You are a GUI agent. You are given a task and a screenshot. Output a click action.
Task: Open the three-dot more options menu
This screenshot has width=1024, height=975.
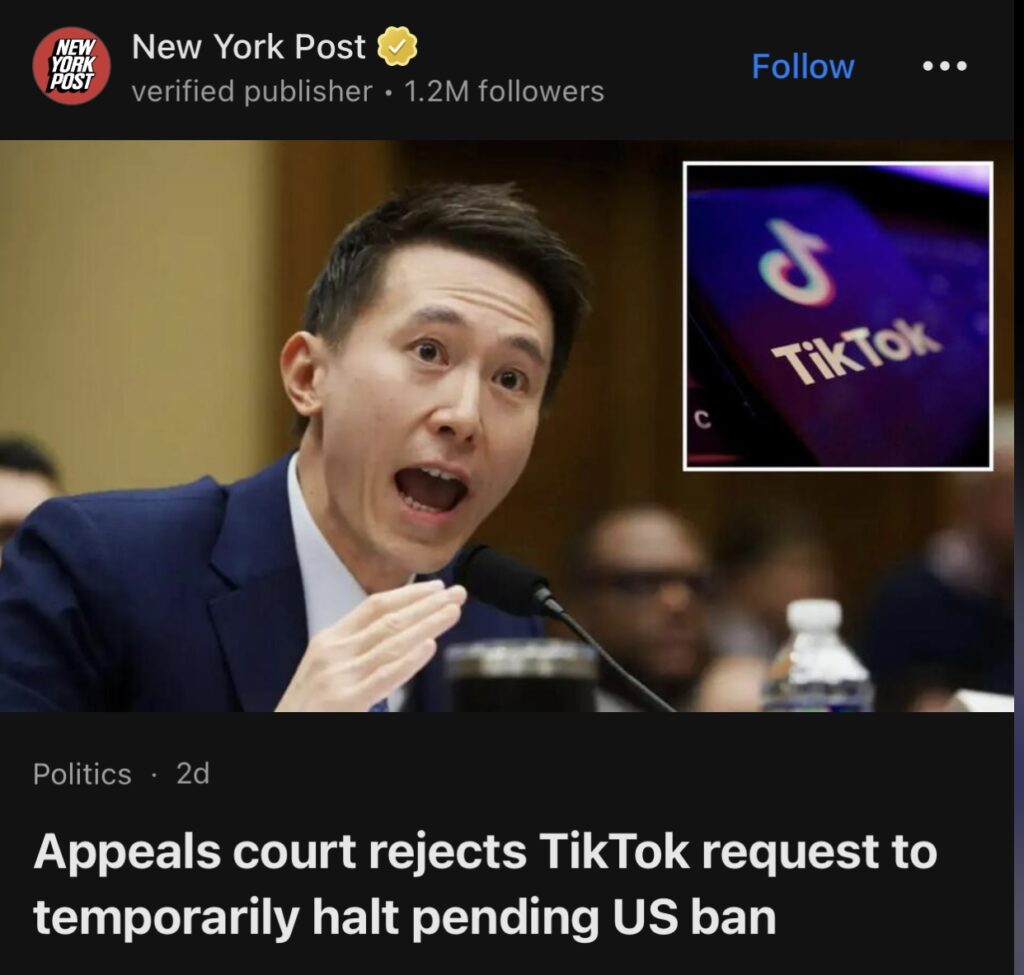[x=944, y=66]
